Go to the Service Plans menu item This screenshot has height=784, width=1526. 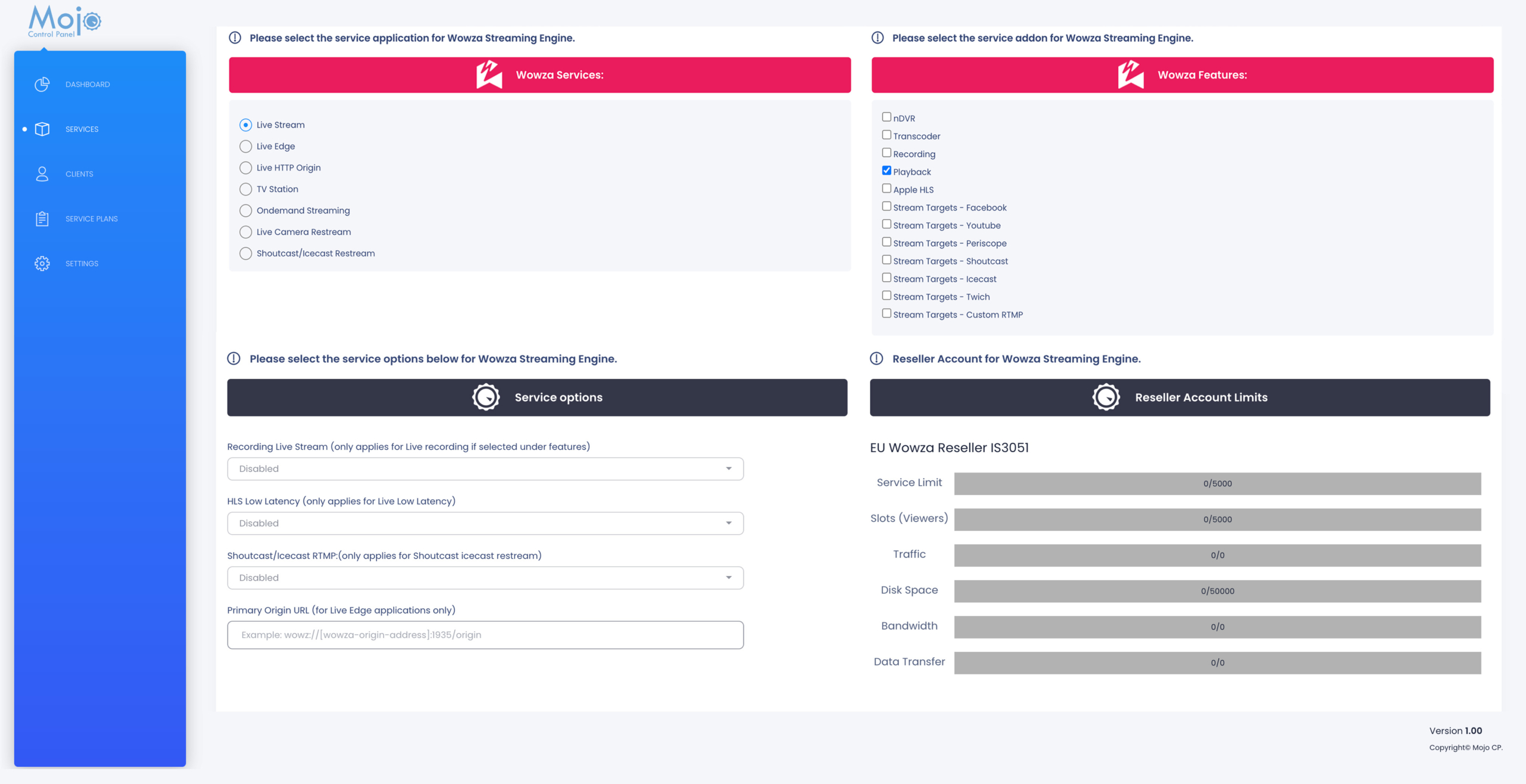tap(91, 219)
